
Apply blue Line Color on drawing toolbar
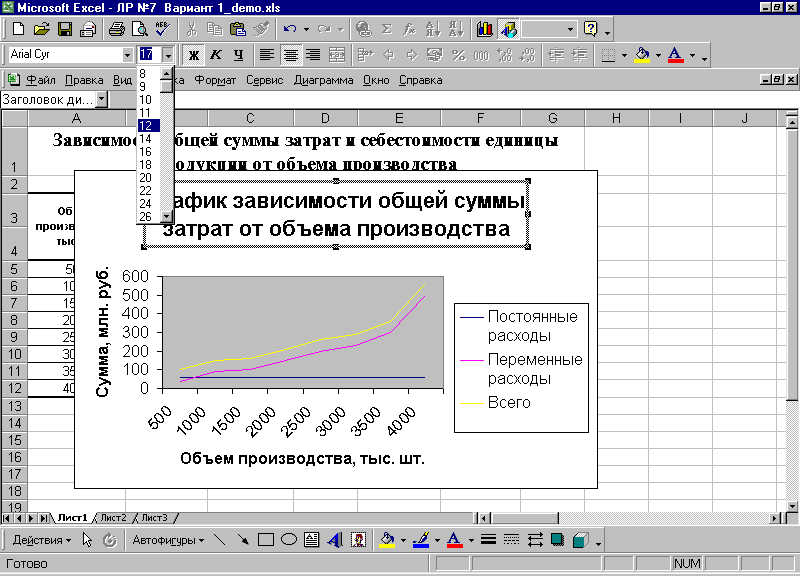pos(421,540)
